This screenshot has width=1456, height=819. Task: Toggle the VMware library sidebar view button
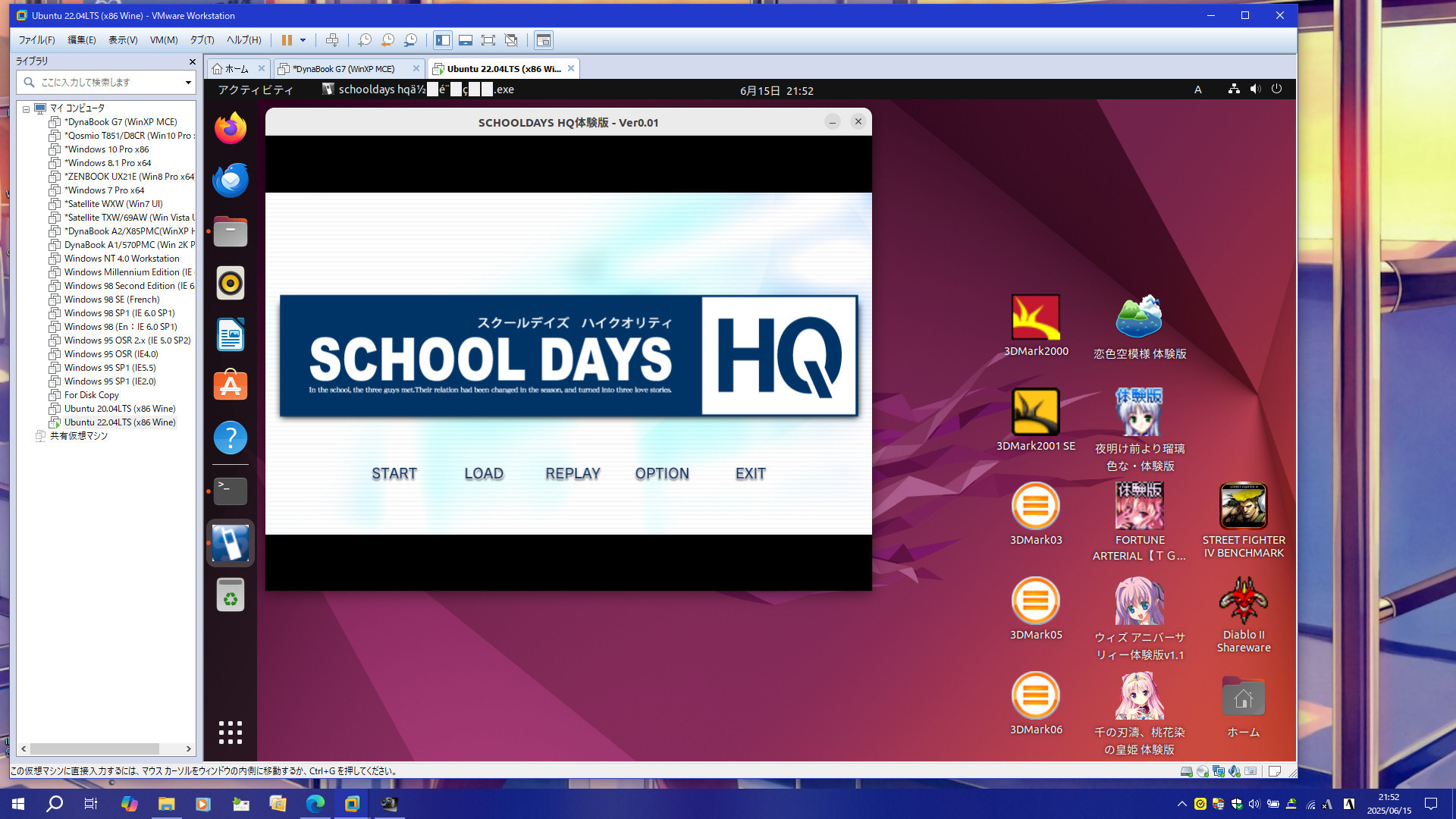443,40
